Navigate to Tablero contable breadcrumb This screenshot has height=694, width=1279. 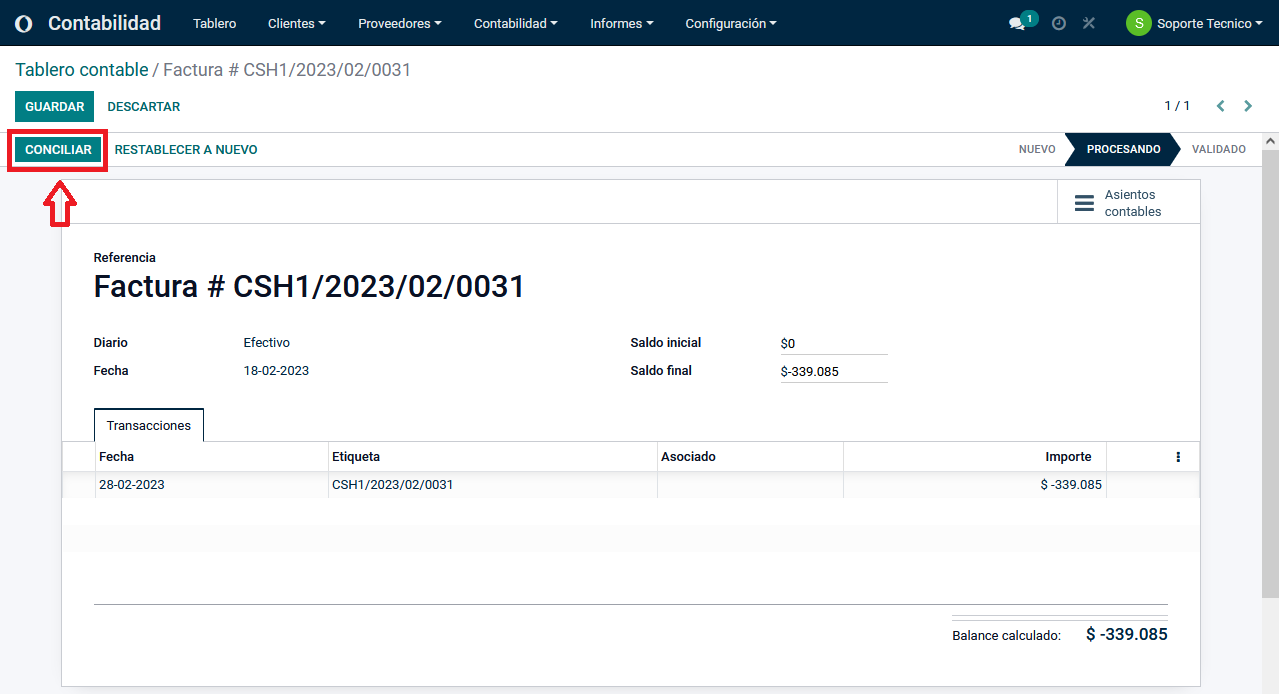(x=81, y=70)
